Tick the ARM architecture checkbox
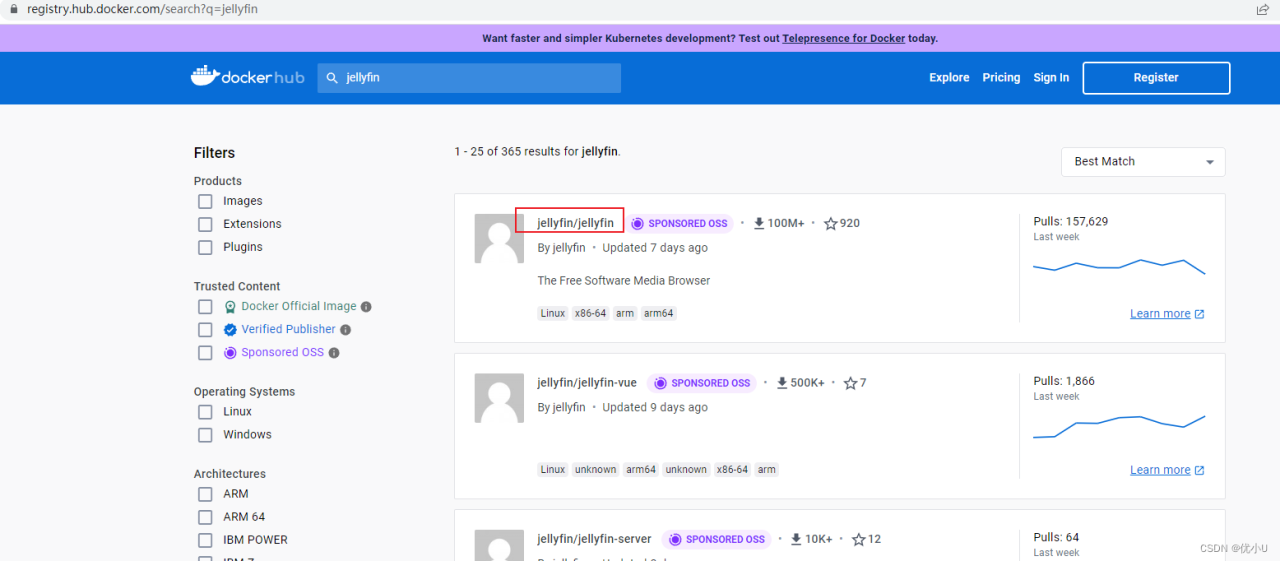The width and height of the screenshot is (1280, 561). tap(205, 494)
